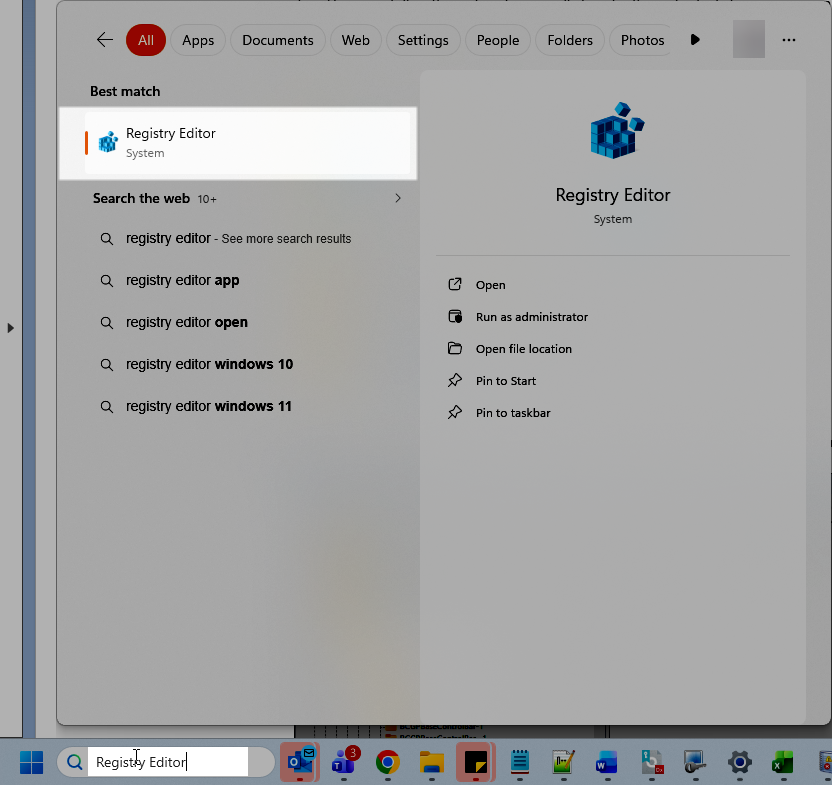Open the monitor with key taskbar icon
Viewport: 832px width, 785px height.
coord(695,762)
